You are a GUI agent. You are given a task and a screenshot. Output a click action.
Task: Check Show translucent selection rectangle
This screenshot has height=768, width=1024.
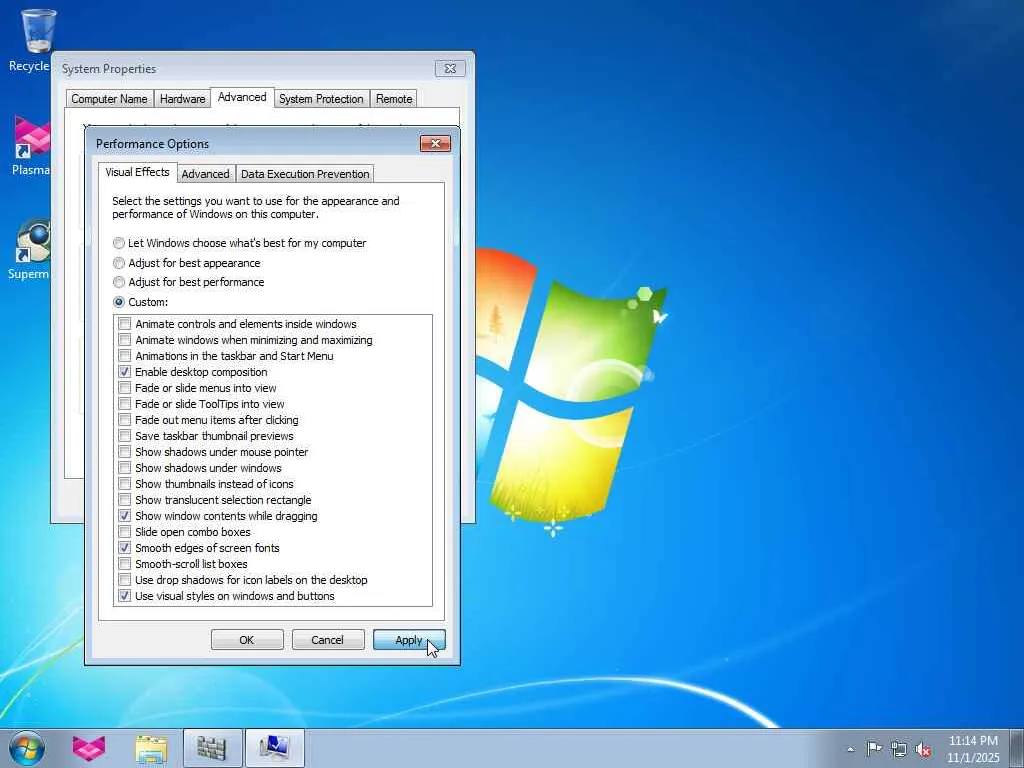[125, 500]
